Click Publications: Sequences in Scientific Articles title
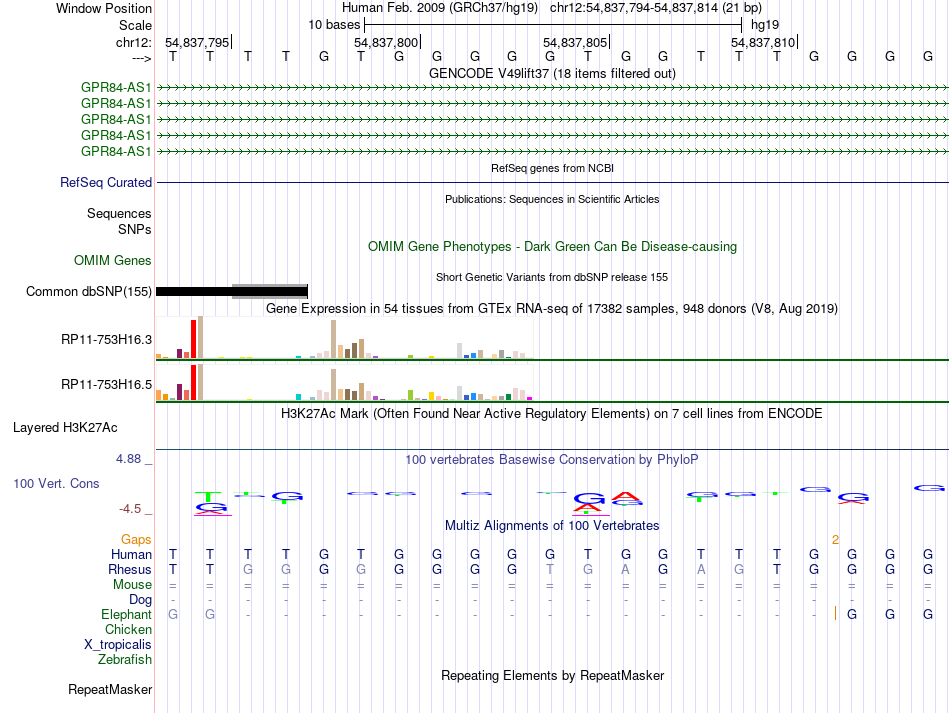The width and height of the screenshot is (950, 713). click(552, 199)
